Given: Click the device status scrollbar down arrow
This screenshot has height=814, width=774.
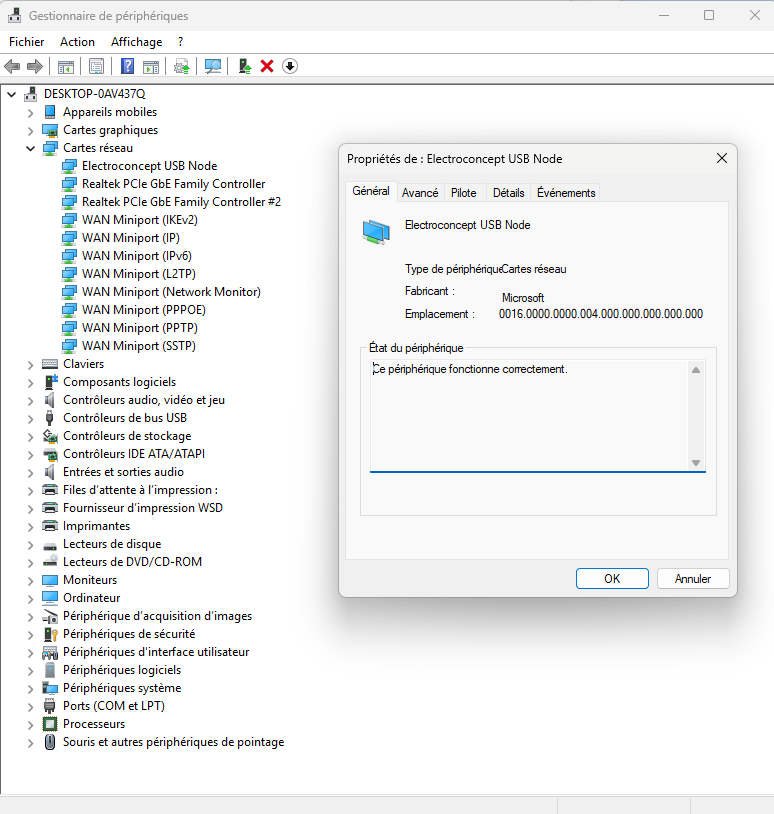Looking at the screenshot, I should (696, 462).
